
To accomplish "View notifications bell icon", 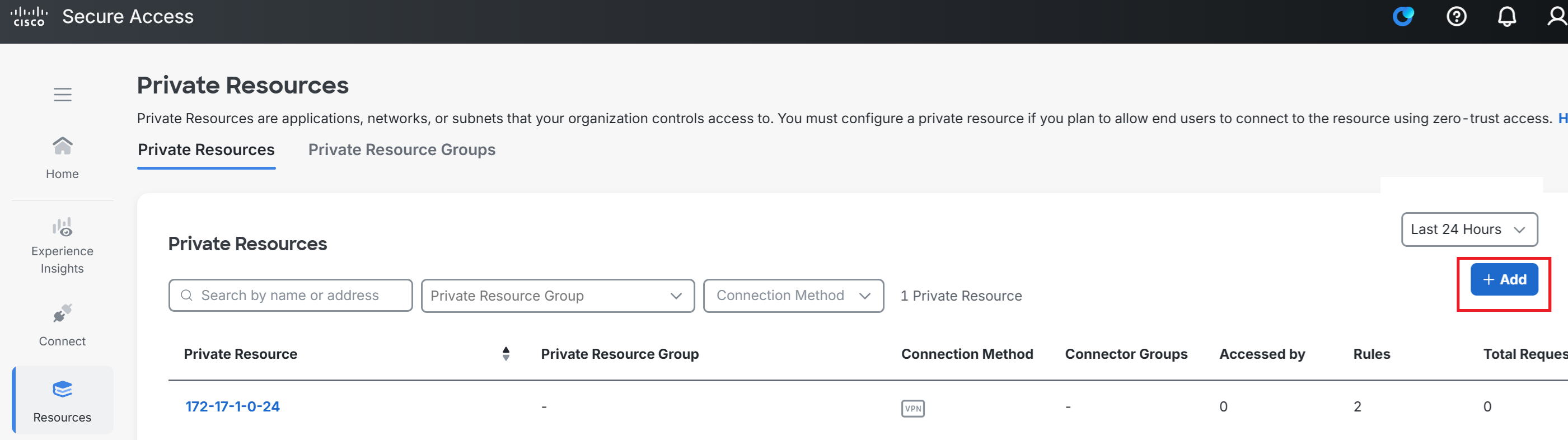I will coord(1506,16).
